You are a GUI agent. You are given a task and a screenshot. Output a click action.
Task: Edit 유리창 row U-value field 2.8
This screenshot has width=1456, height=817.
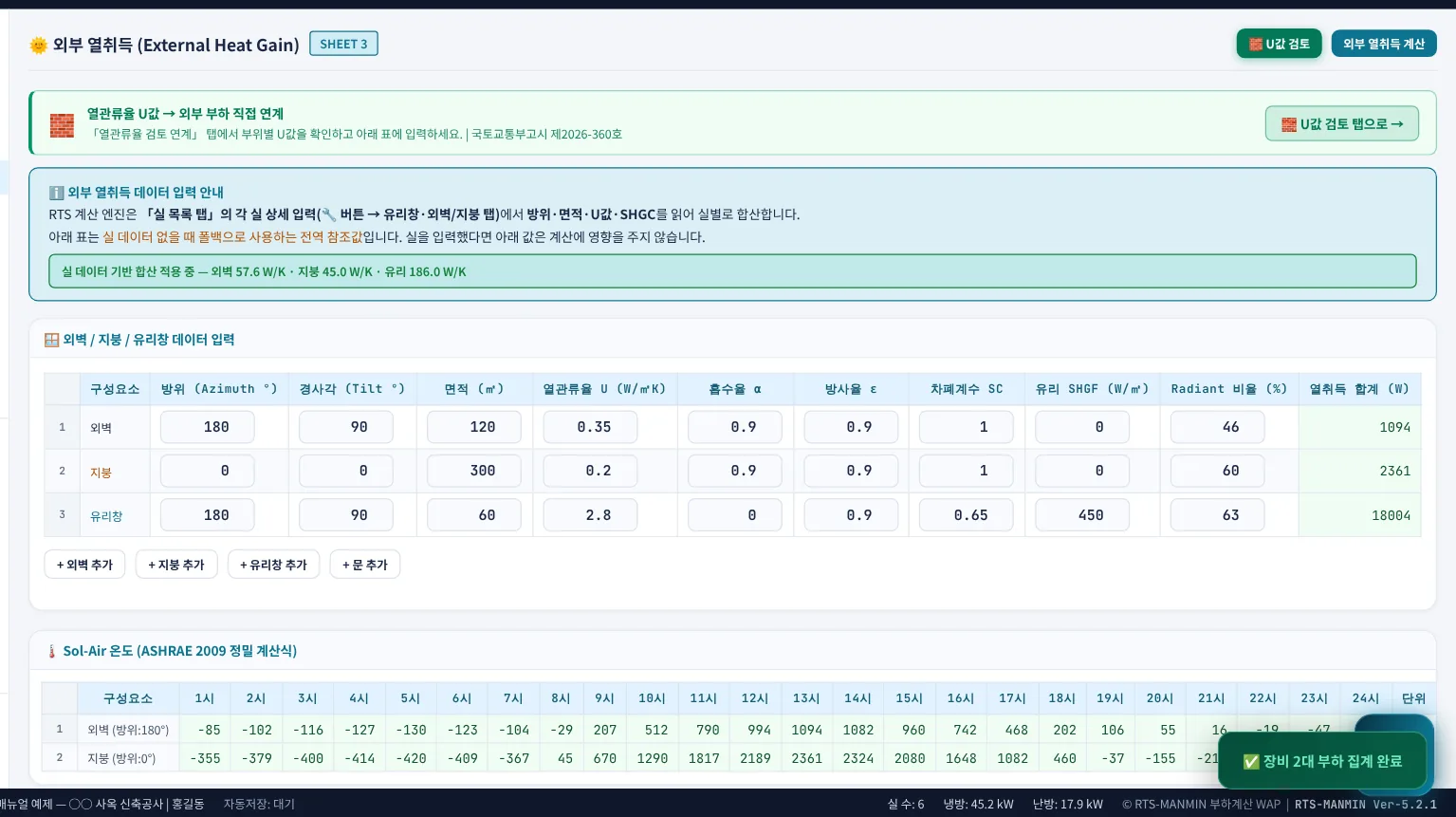coord(590,515)
